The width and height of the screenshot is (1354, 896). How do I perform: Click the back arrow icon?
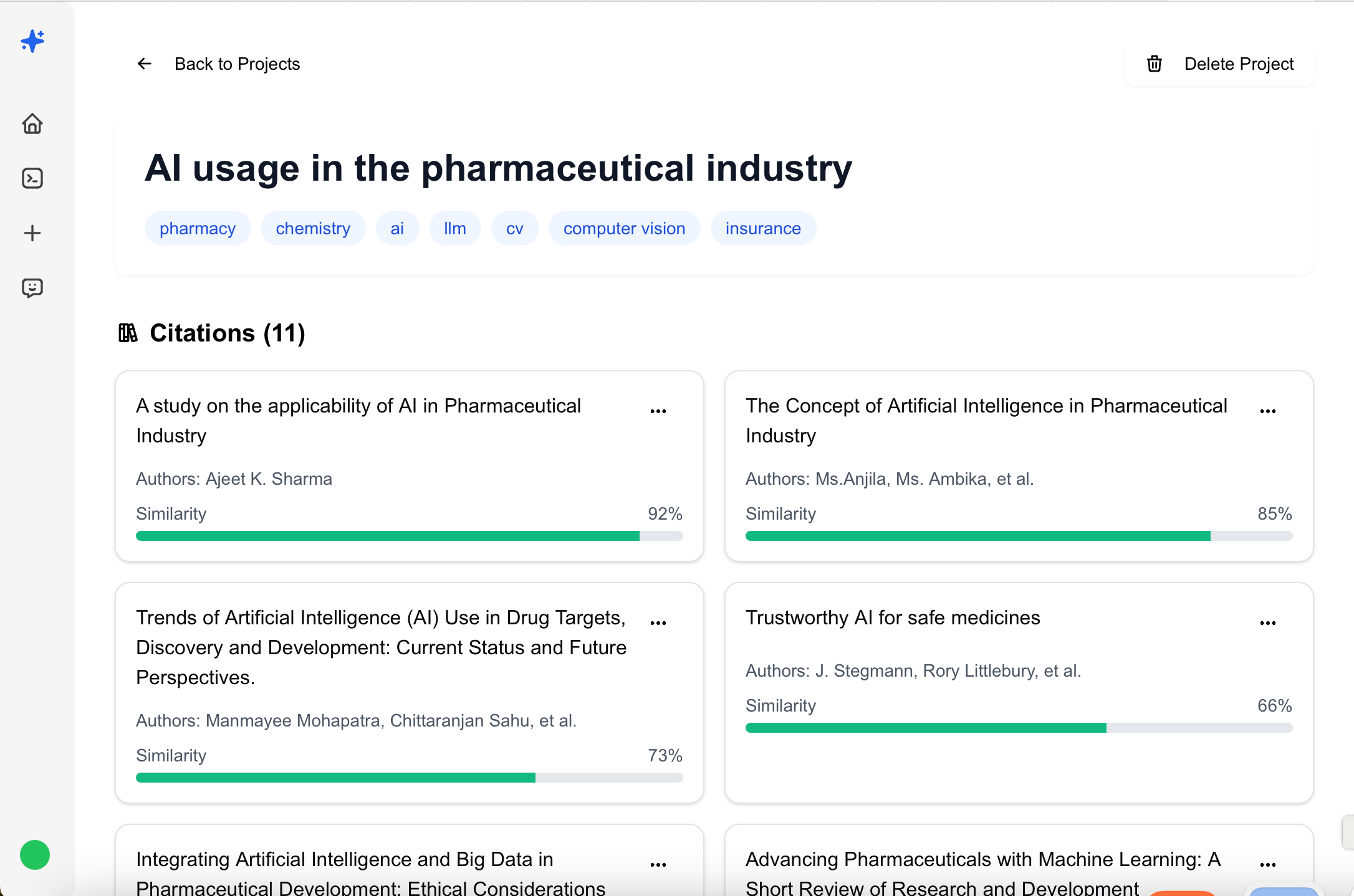pos(145,64)
